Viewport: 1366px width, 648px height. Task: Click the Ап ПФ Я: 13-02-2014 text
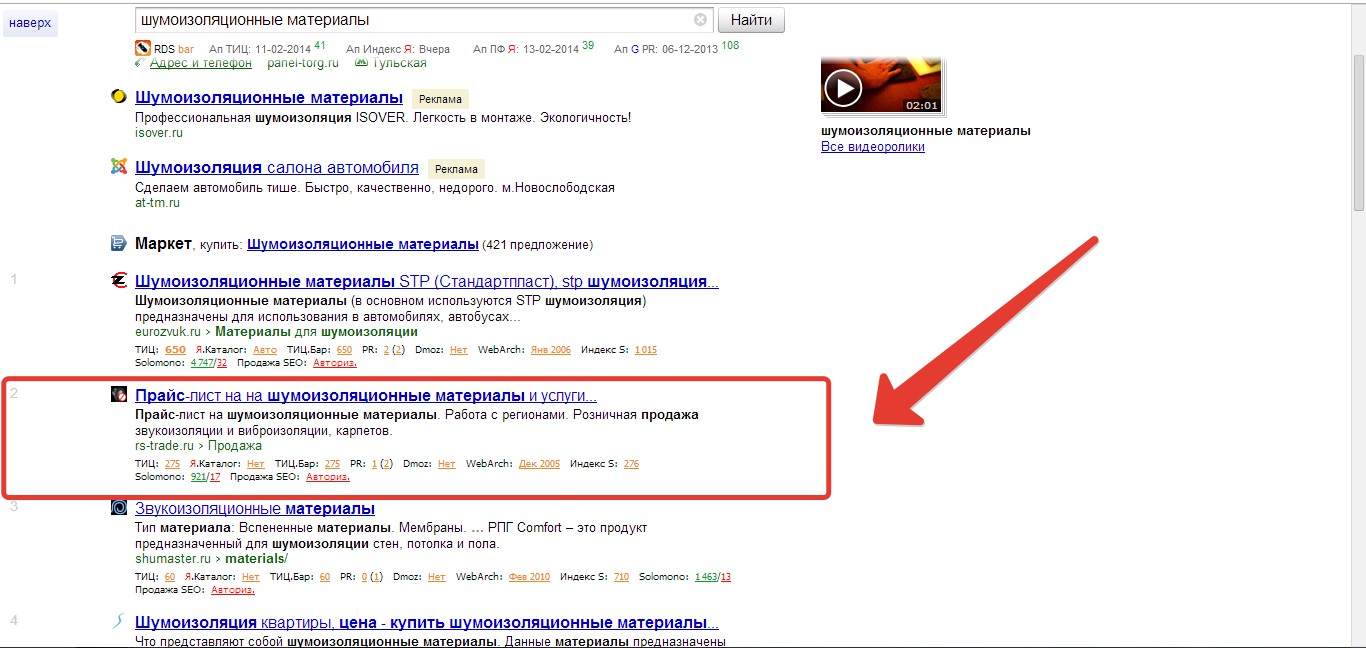tap(526, 49)
